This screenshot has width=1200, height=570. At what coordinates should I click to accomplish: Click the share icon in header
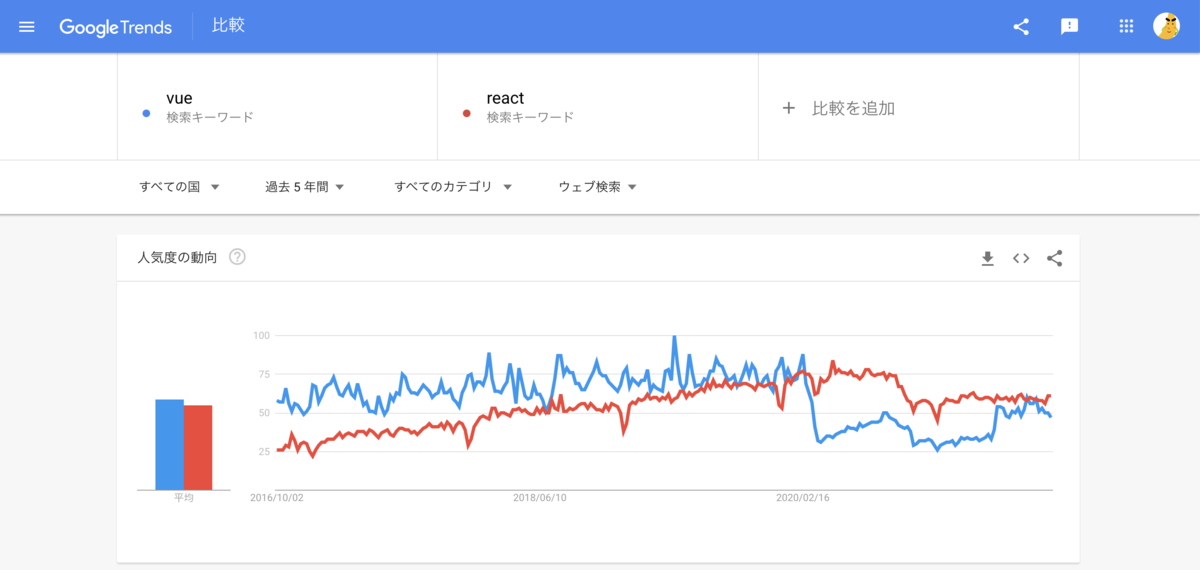coord(1021,27)
